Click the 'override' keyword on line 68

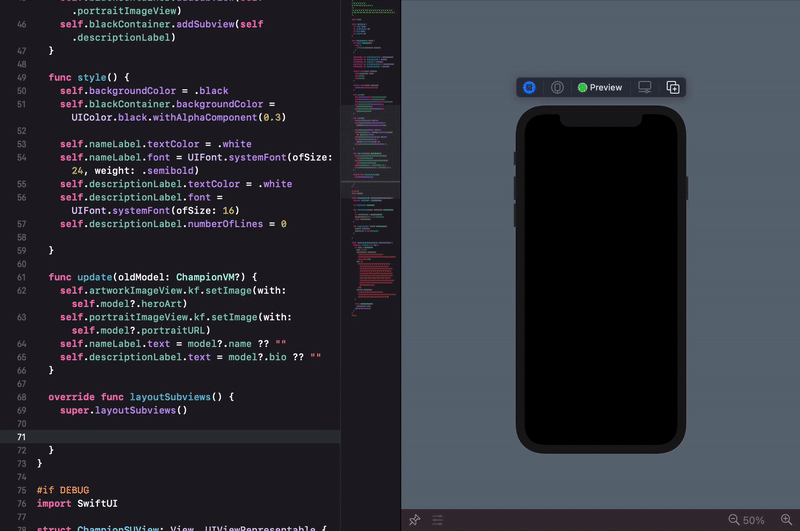(x=71, y=397)
